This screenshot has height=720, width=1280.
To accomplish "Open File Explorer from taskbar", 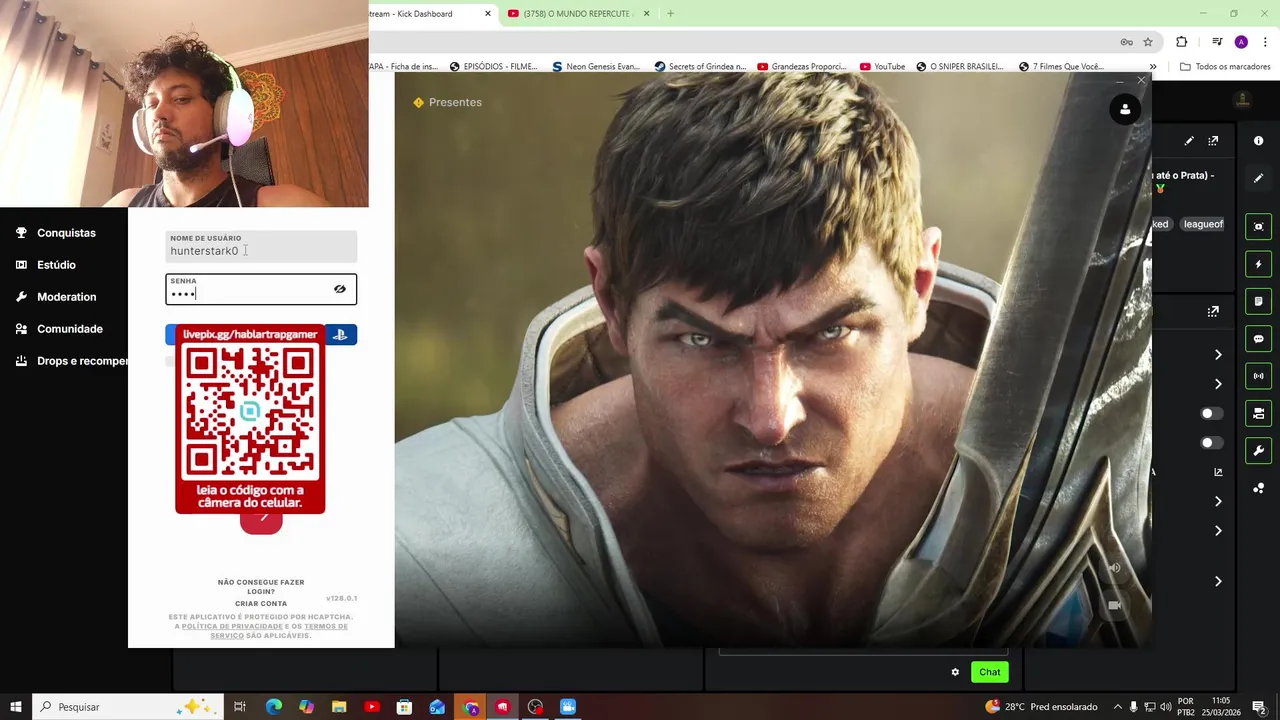I will click(x=339, y=707).
